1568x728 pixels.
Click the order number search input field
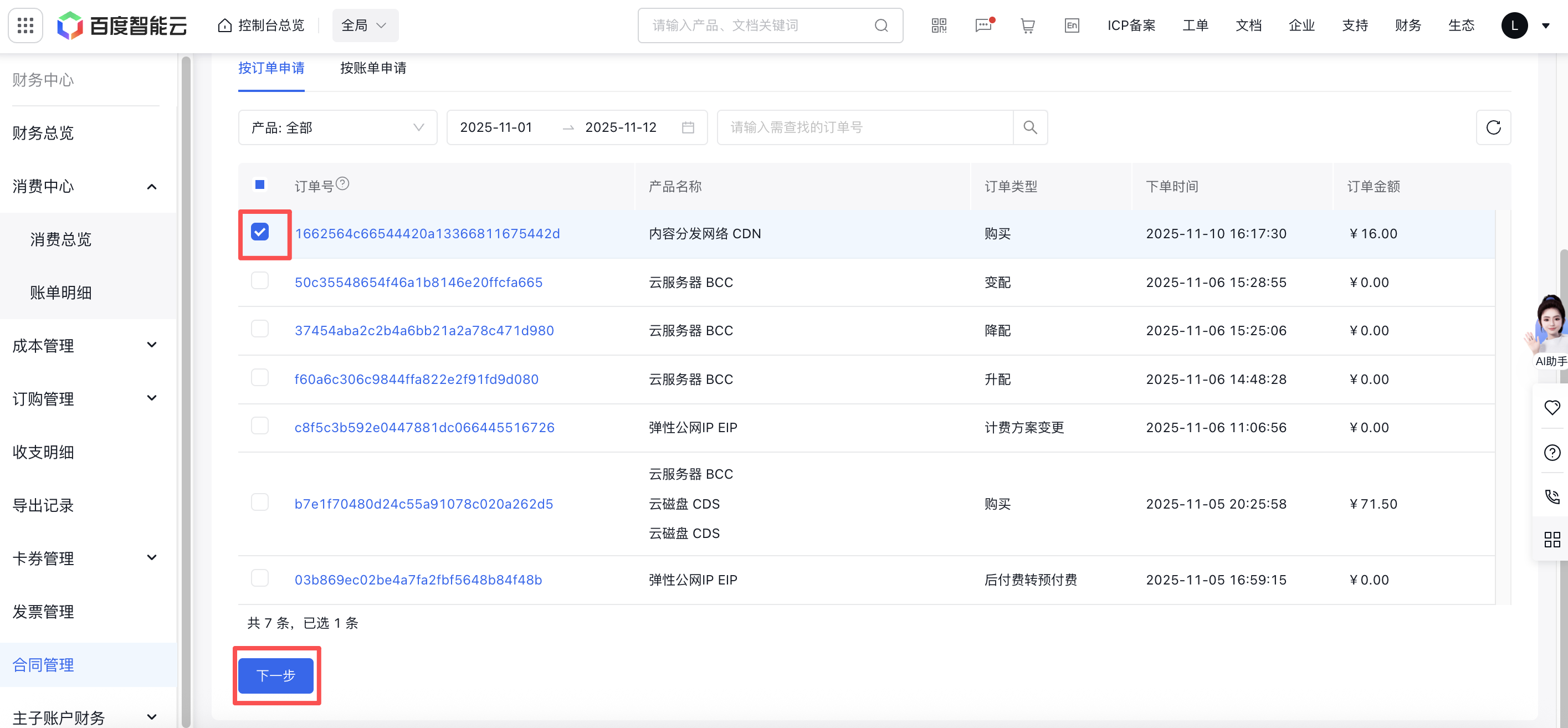pos(864,127)
